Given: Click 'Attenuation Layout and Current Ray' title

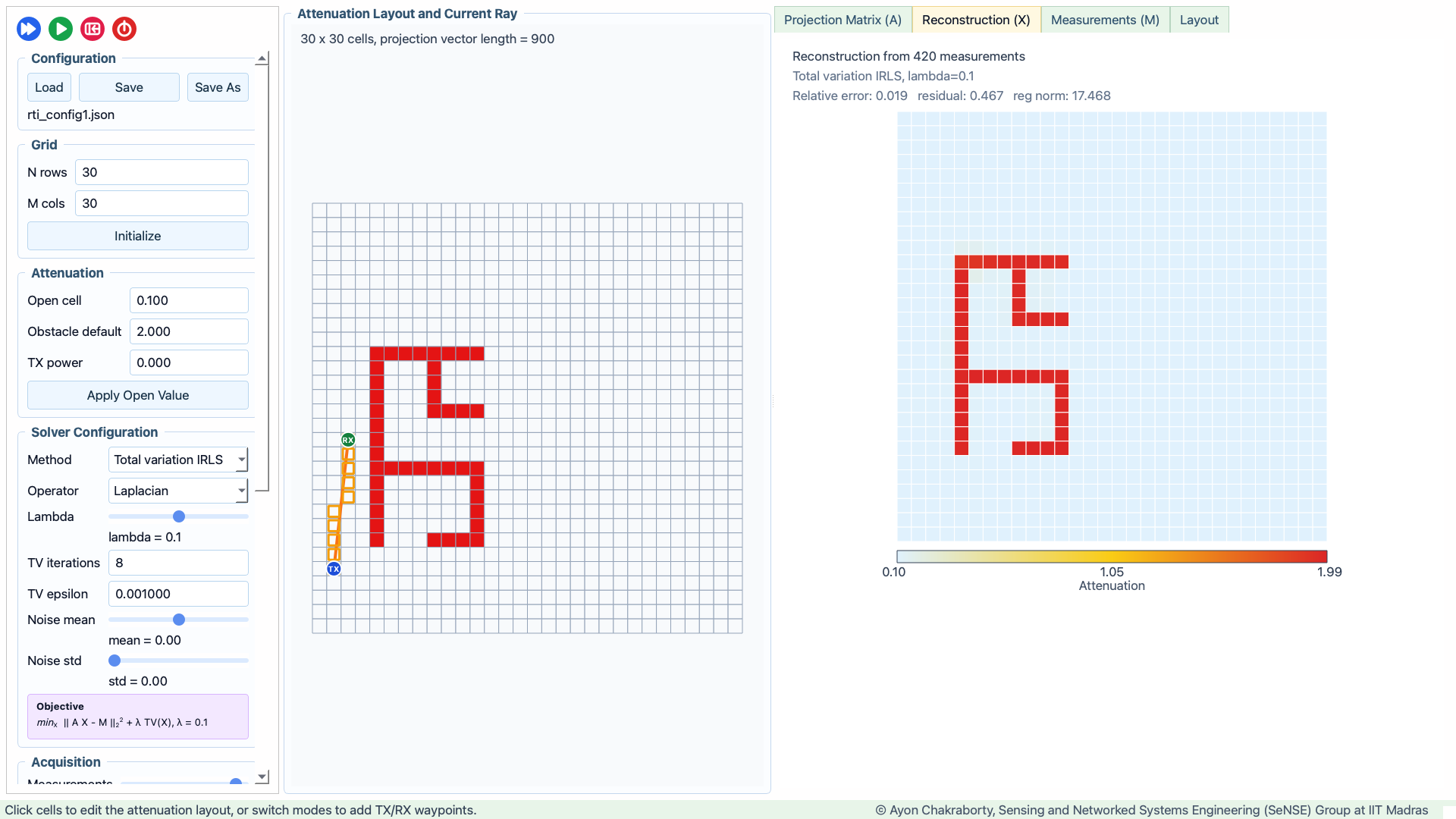Looking at the screenshot, I should pyautogui.click(x=407, y=14).
